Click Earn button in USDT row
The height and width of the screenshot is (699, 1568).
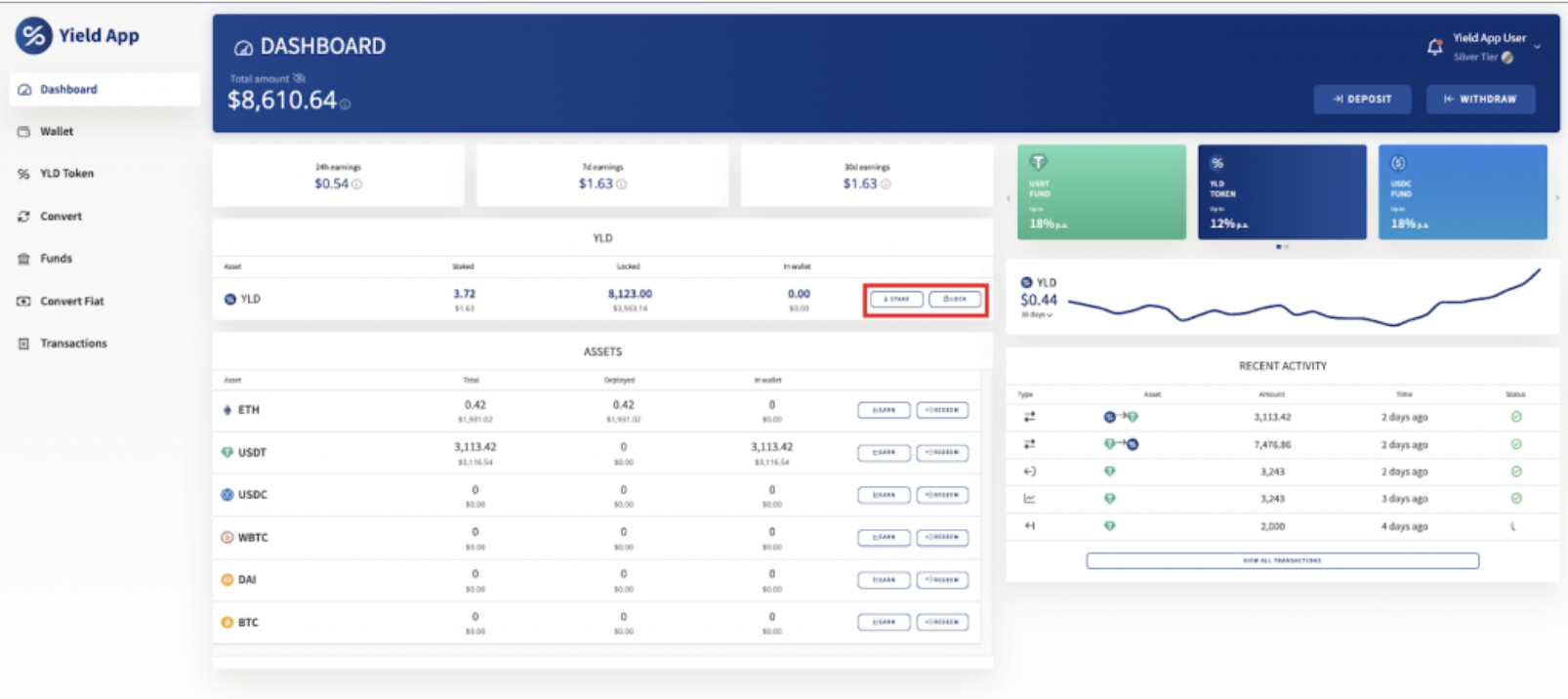click(x=884, y=453)
